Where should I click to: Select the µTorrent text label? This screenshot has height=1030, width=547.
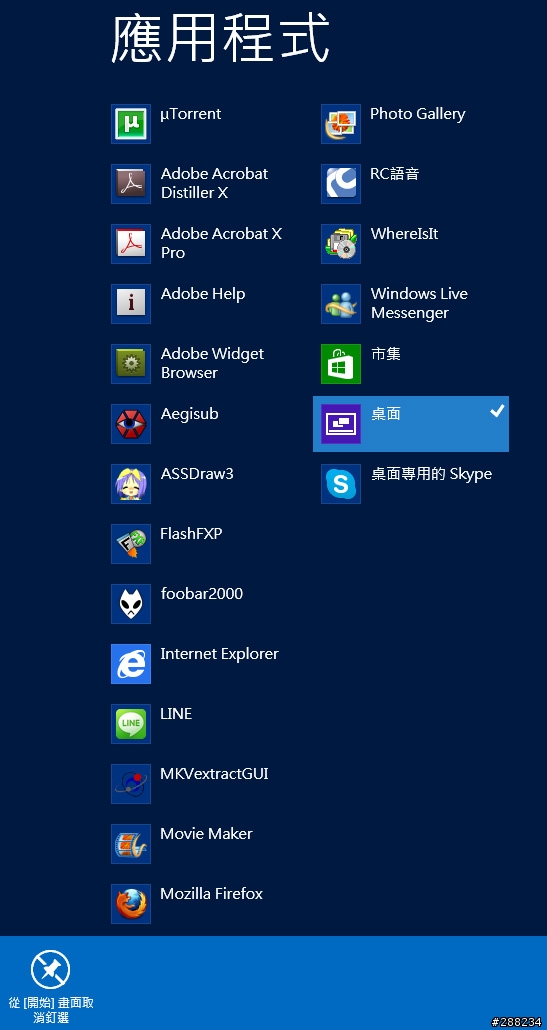190,114
